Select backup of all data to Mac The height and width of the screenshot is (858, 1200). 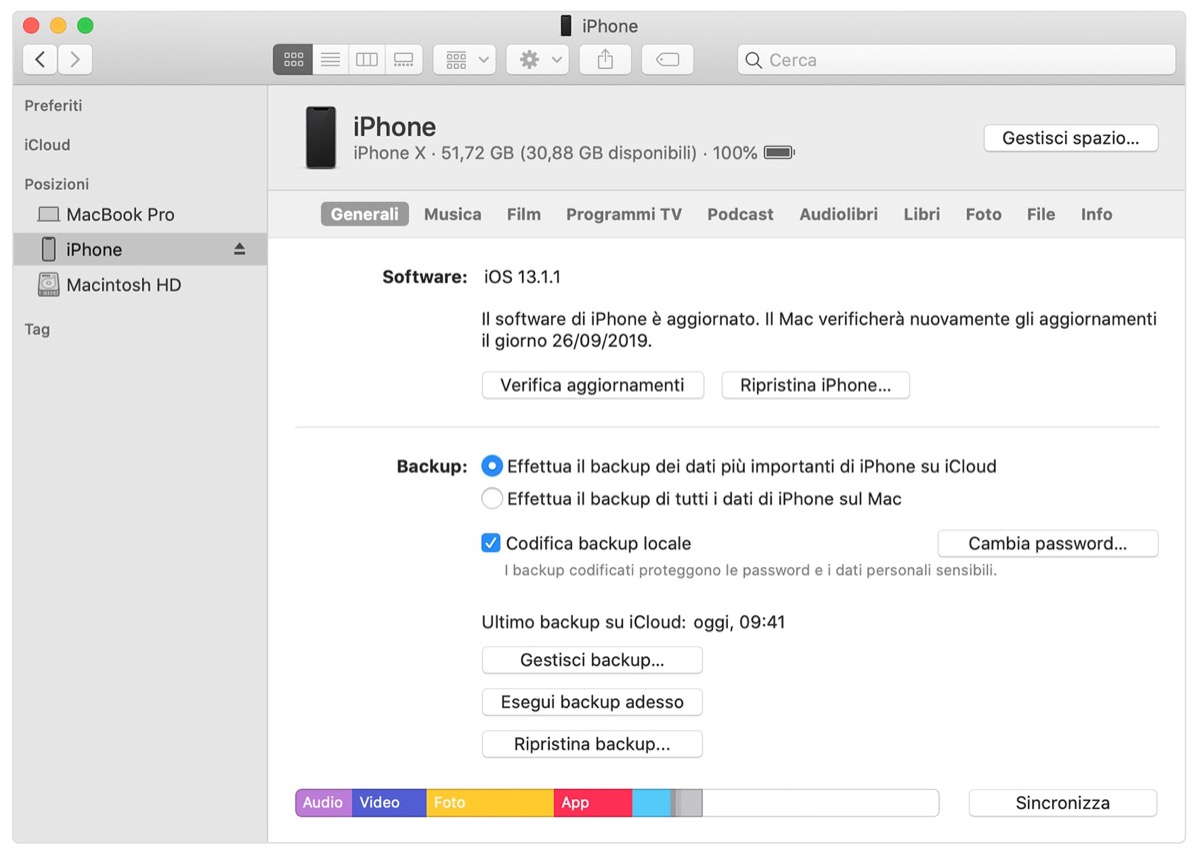click(491, 497)
